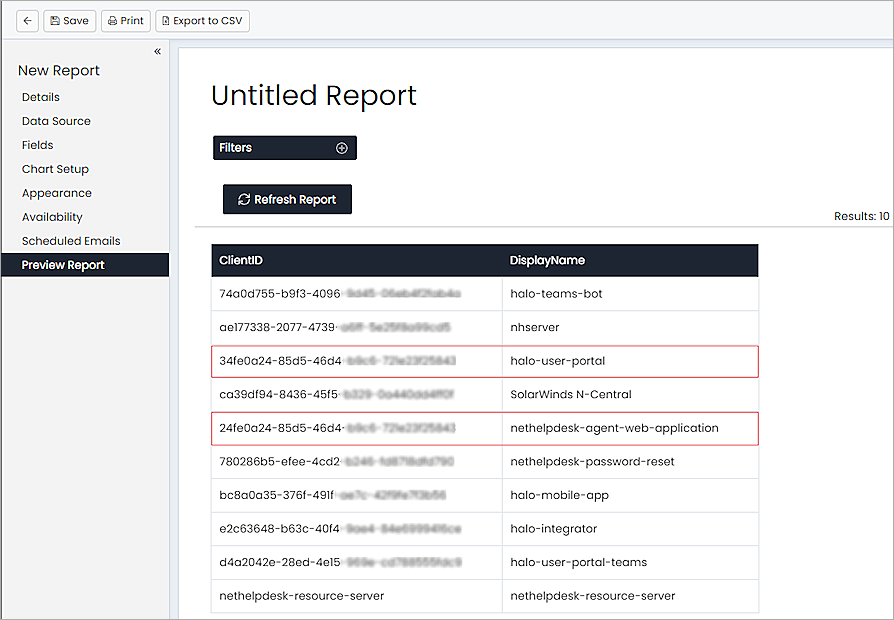Click the Fields sidebar entry

[37, 145]
